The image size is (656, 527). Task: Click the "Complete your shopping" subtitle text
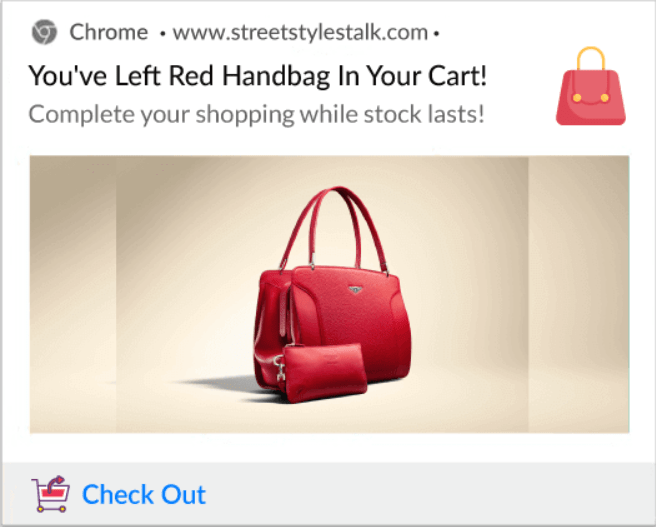(256, 114)
